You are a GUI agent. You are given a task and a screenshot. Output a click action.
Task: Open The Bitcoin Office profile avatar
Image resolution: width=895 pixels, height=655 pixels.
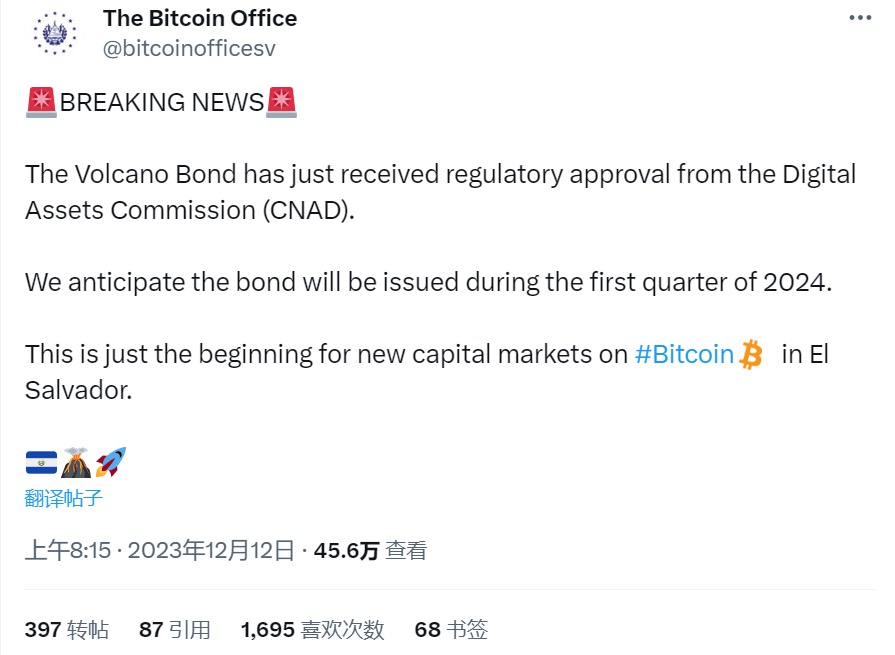tap(53, 33)
